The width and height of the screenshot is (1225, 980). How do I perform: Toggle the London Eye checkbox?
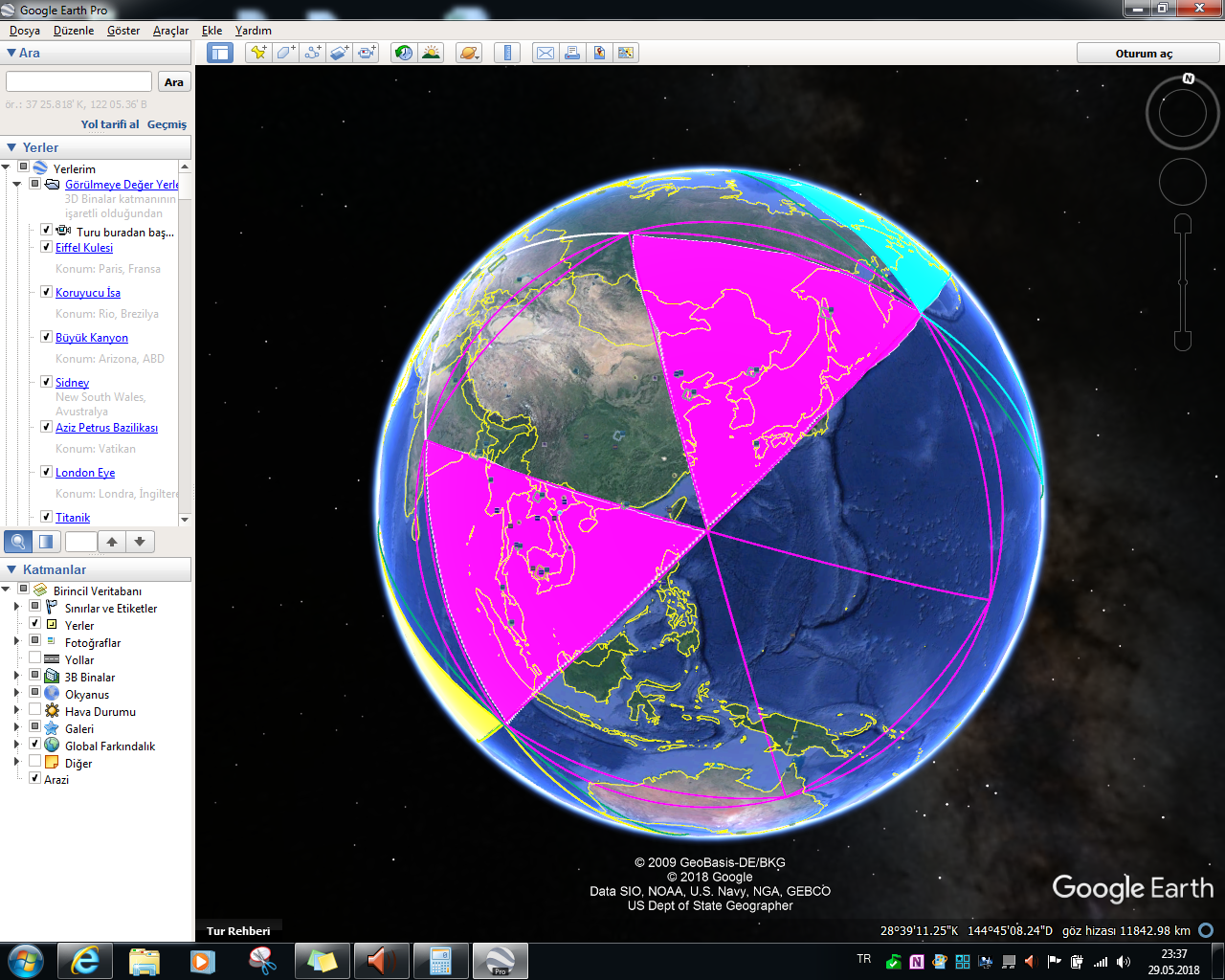(x=46, y=472)
